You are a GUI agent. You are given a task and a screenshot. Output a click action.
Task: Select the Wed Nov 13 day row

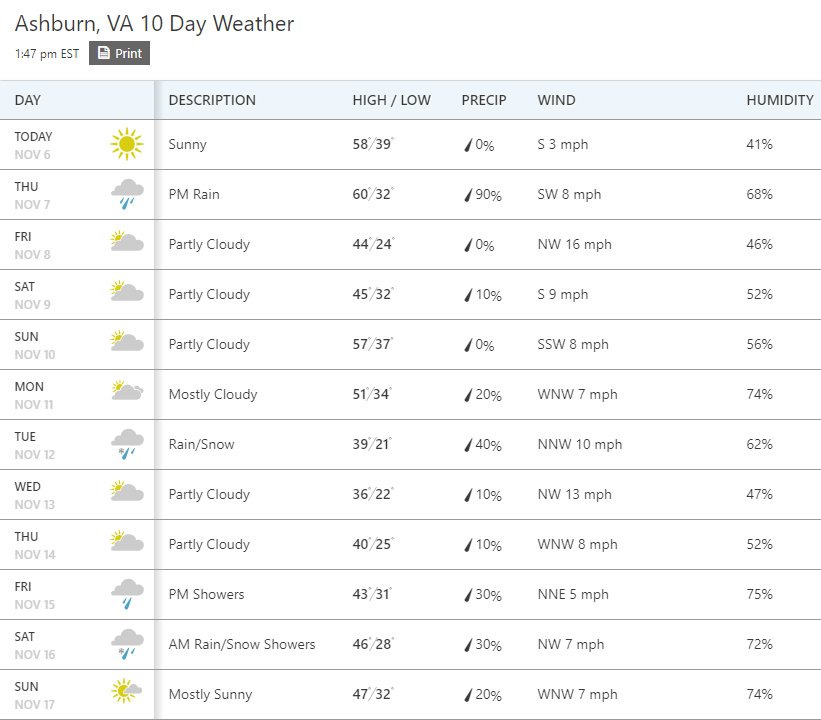click(410, 495)
